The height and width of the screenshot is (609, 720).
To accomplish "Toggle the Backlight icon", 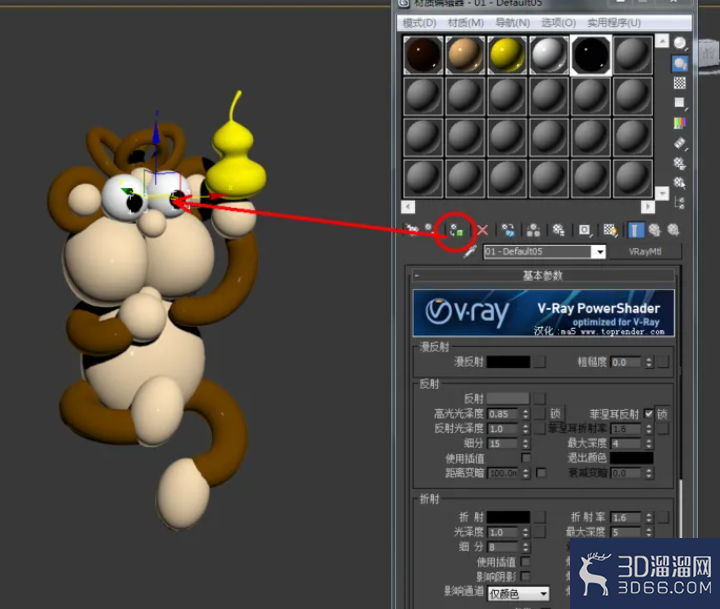I will click(680, 63).
